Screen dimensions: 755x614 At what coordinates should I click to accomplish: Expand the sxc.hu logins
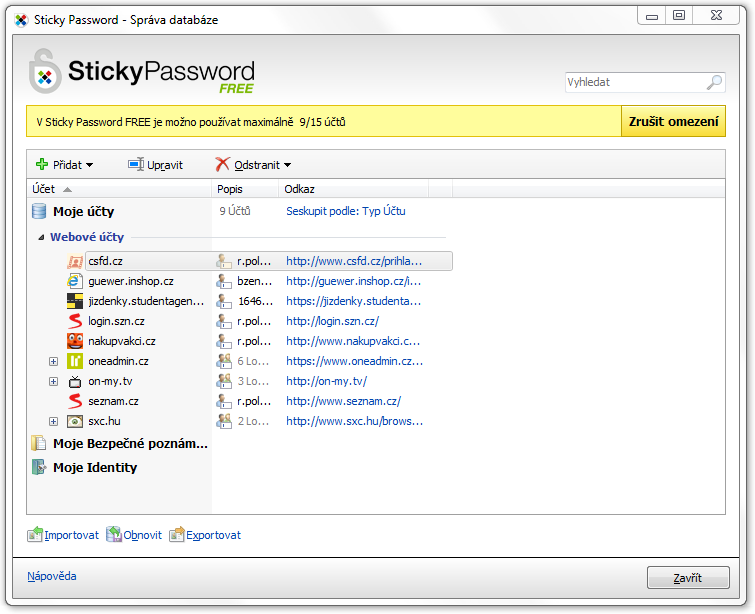click(53, 421)
